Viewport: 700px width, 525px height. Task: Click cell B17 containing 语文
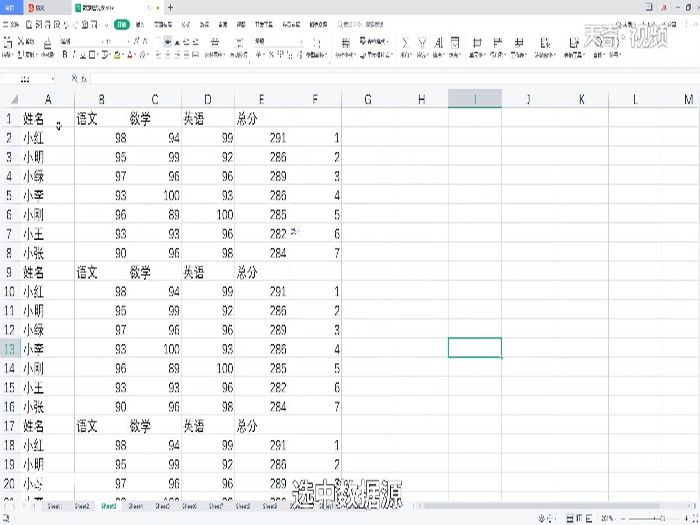pyautogui.click(x=101, y=425)
